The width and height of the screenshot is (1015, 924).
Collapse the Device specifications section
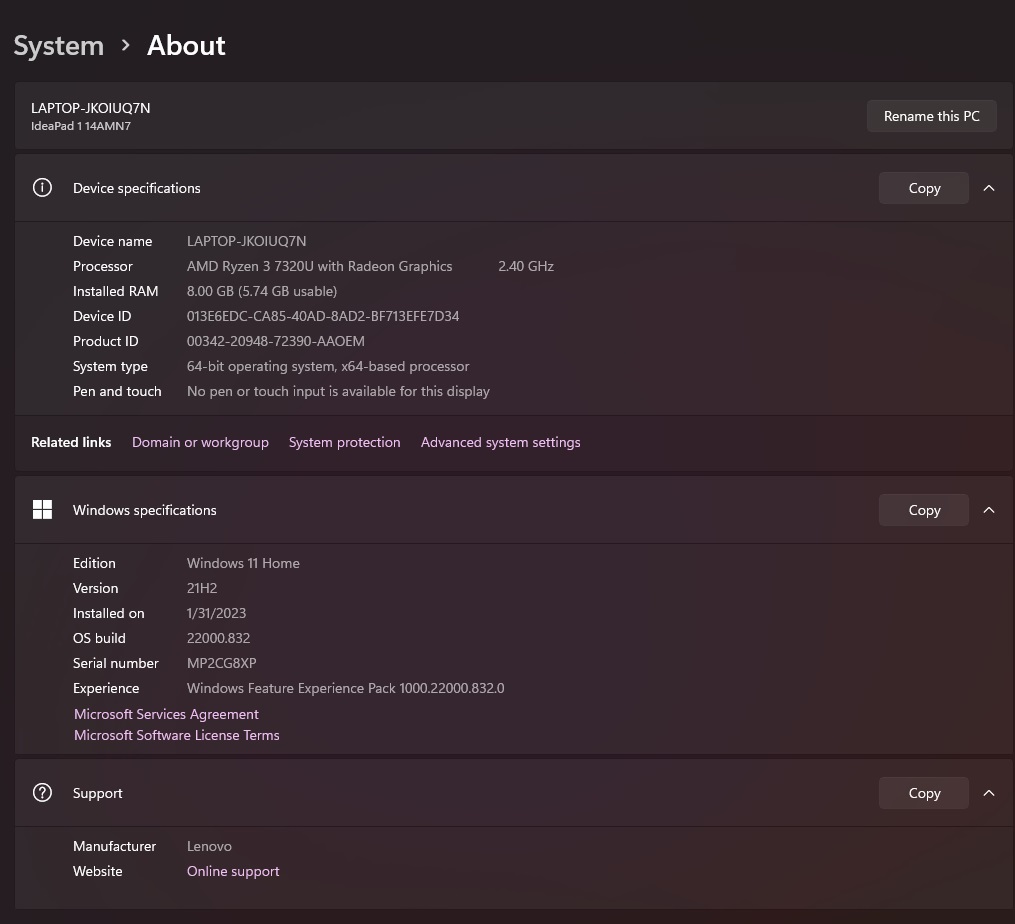coord(988,188)
